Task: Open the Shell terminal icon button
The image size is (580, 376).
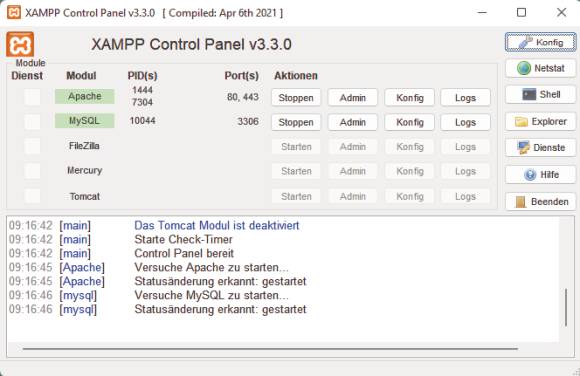Action: coord(540,94)
